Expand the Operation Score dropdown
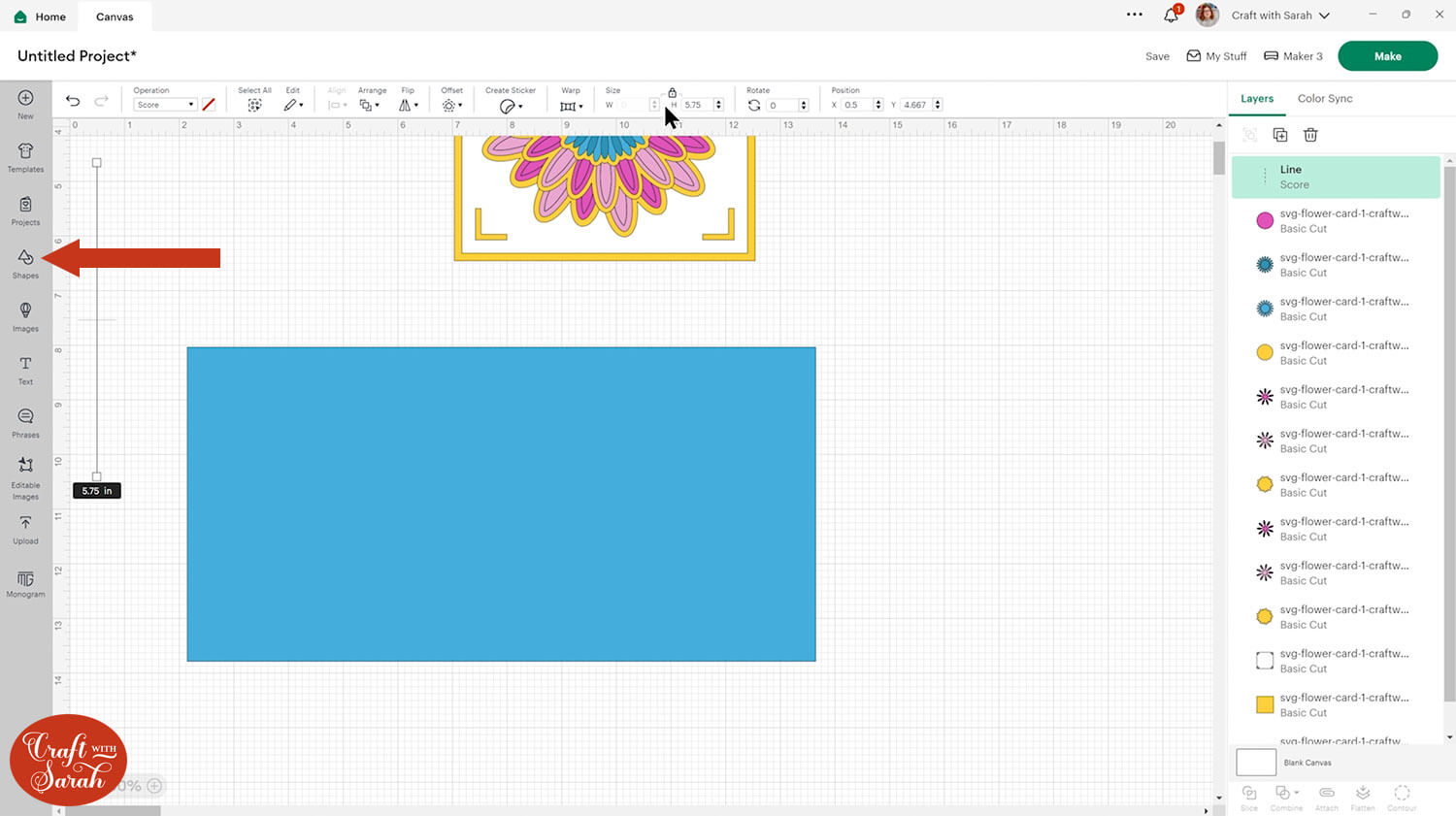The image size is (1456, 816). coord(164,105)
